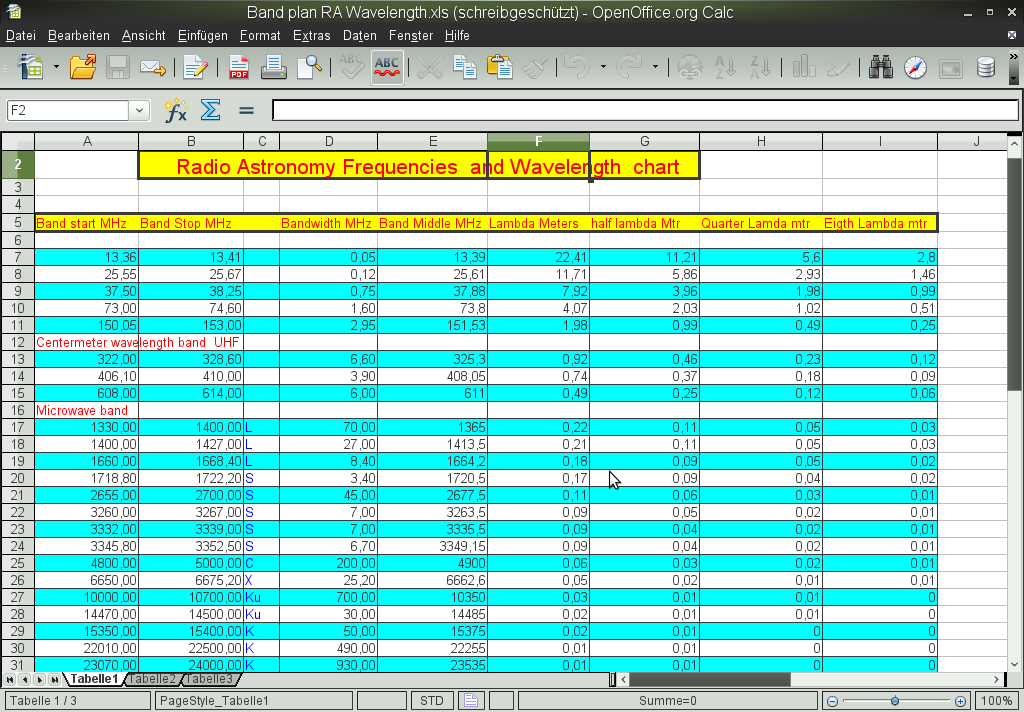Click the Sum sigma icon
The height and width of the screenshot is (712, 1024).
(x=210, y=110)
